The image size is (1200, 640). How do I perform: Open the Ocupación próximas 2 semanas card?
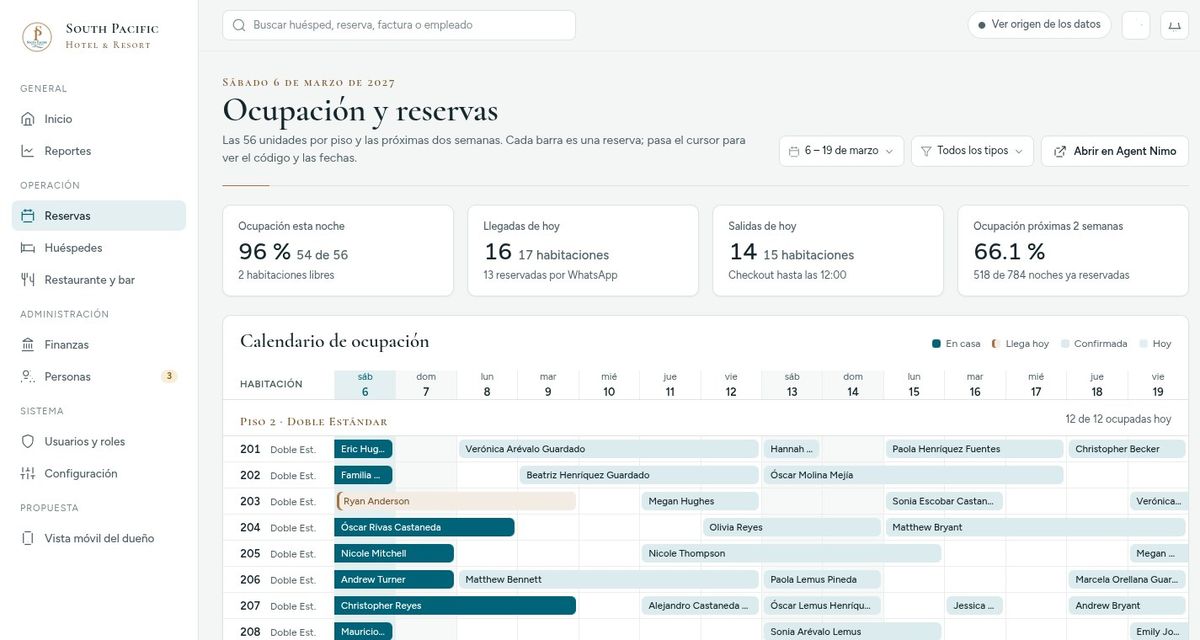(1073, 251)
